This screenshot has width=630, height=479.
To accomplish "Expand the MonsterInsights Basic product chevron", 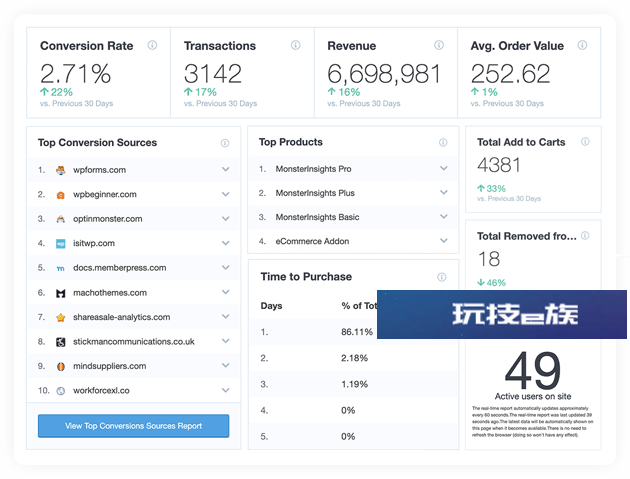I will pos(444,216).
